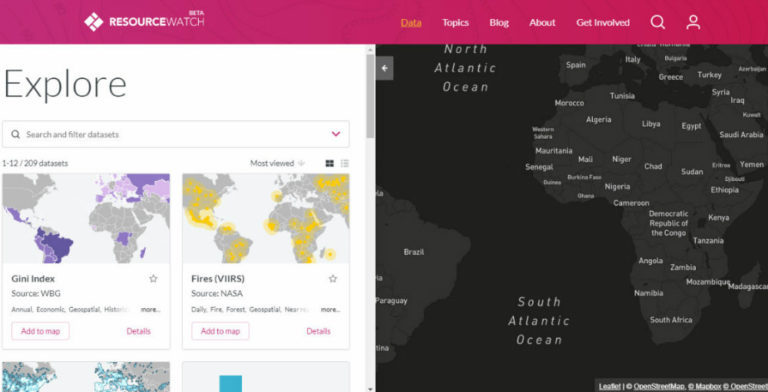Expand the search filter chevron
This screenshot has width=768, height=392.
[x=336, y=134]
